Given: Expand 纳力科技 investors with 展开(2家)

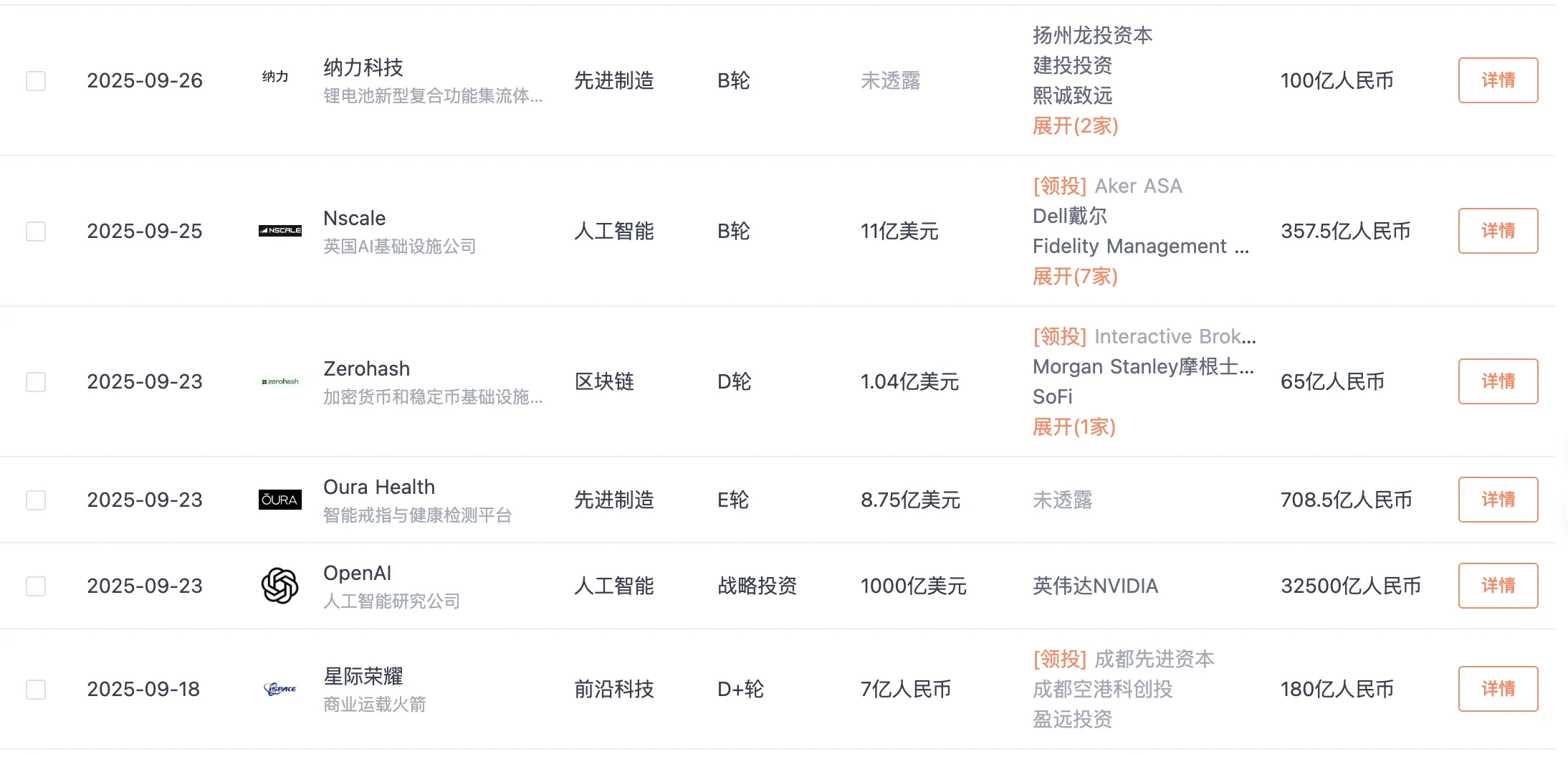Looking at the screenshot, I should [1075, 126].
